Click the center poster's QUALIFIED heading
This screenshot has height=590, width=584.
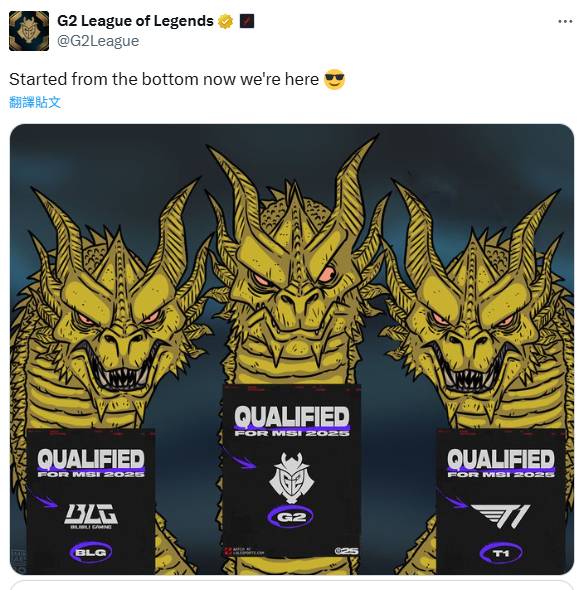(x=292, y=417)
